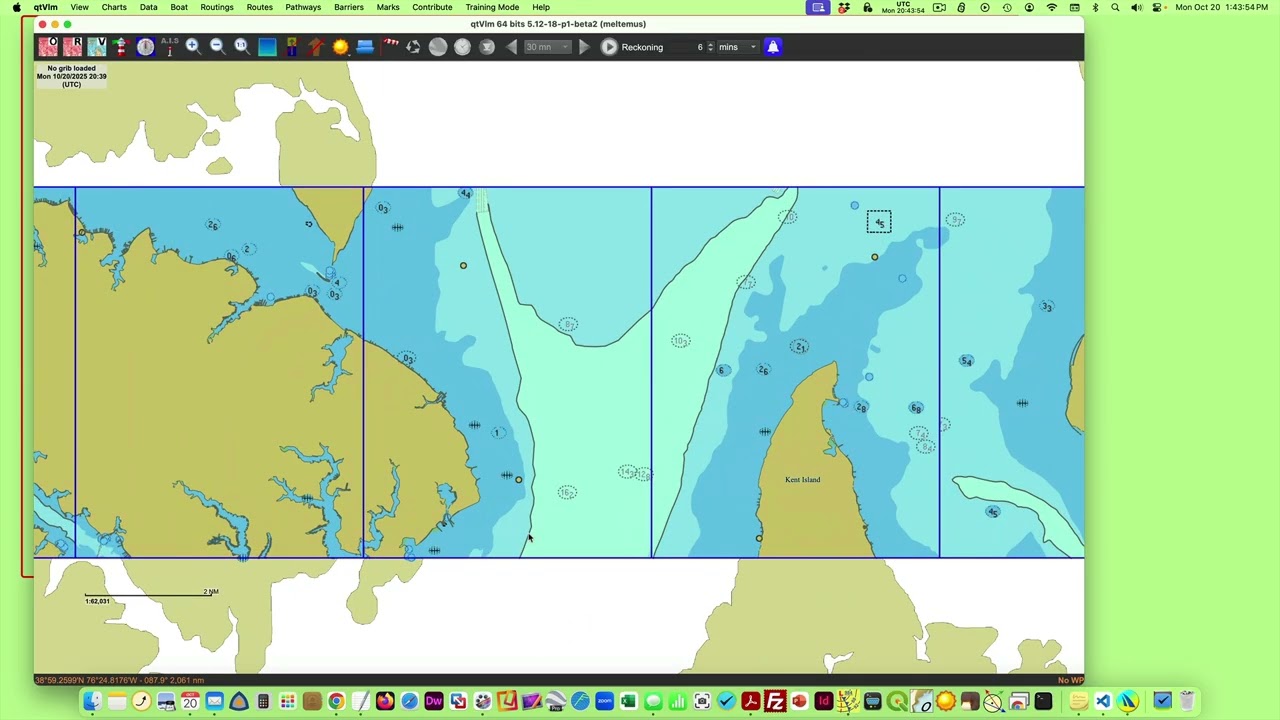Click the R raster chart toolbar icon

(x=72, y=46)
